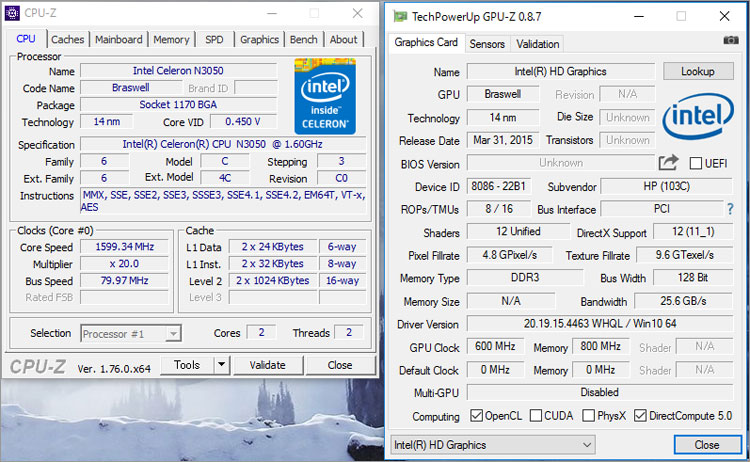The width and height of the screenshot is (750, 462).
Task: Click the GPU-Z Name field Intel(R) HD Graphics
Action: (x=561, y=71)
